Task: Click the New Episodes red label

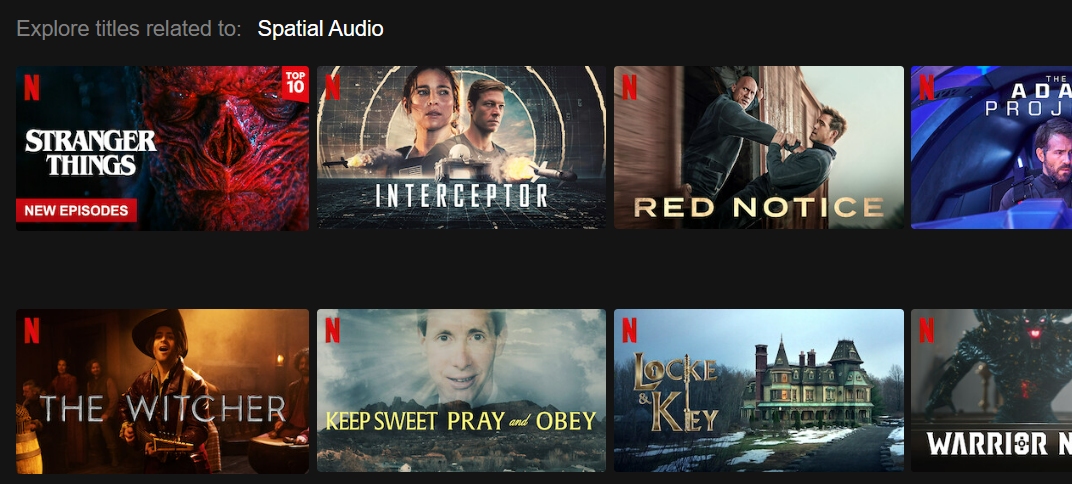Action: pos(76,211)
